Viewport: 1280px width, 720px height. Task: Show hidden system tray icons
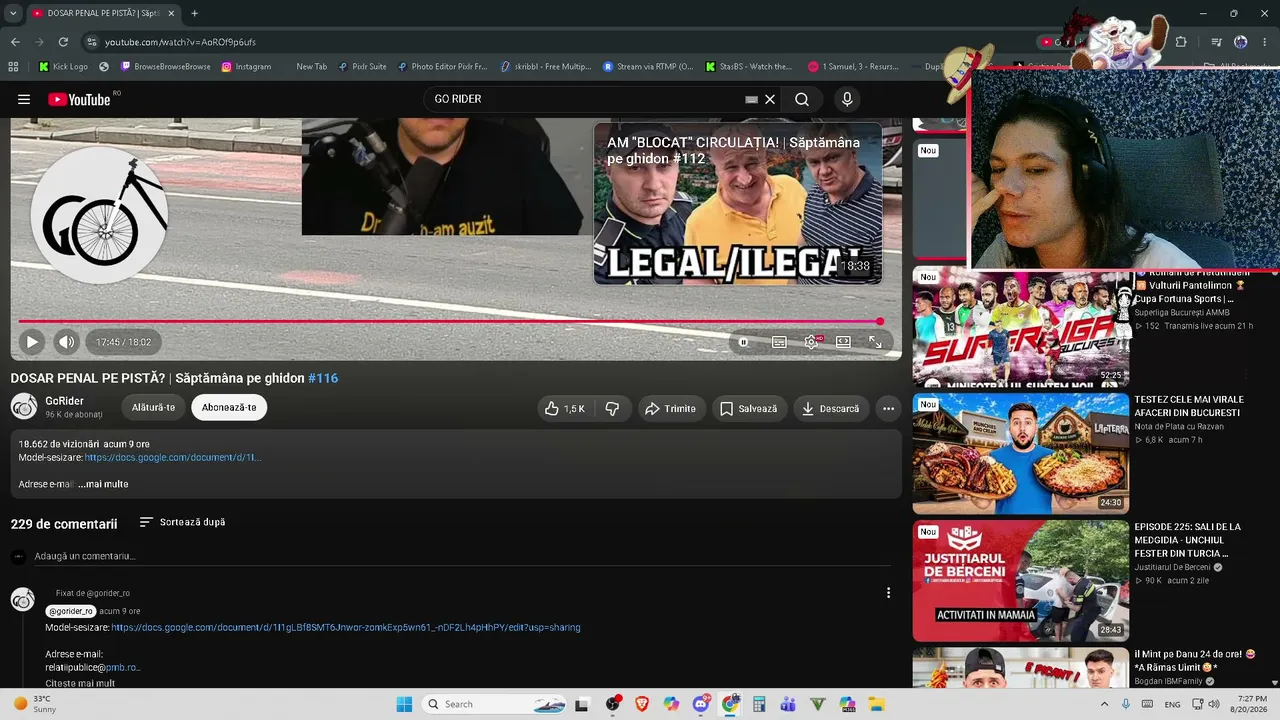click(1104, 704)
